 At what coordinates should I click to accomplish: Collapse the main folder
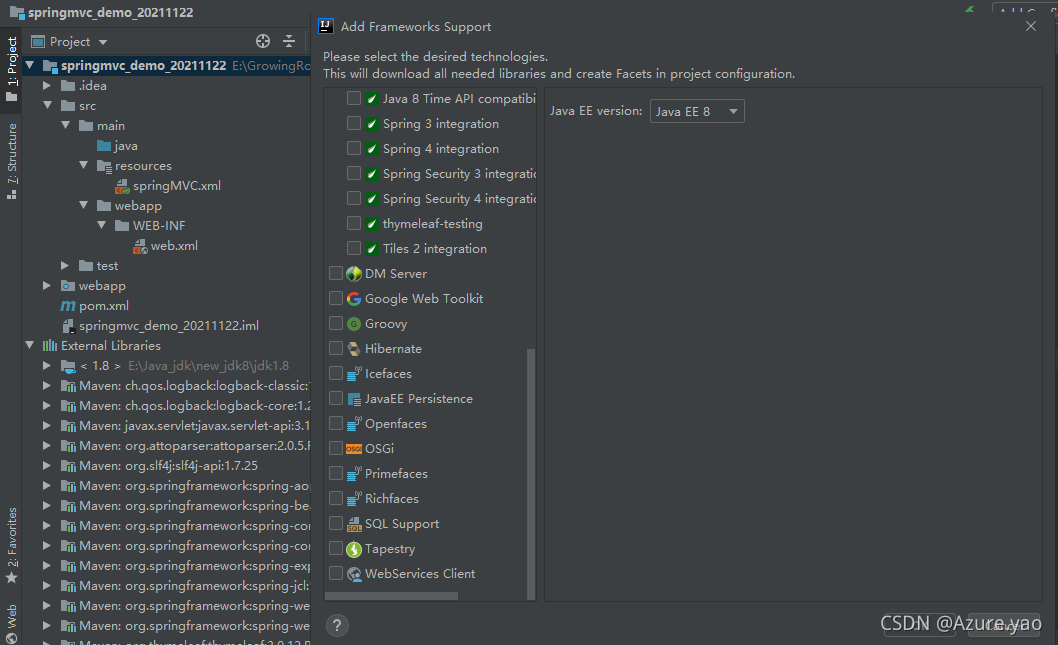pos(65,125)
